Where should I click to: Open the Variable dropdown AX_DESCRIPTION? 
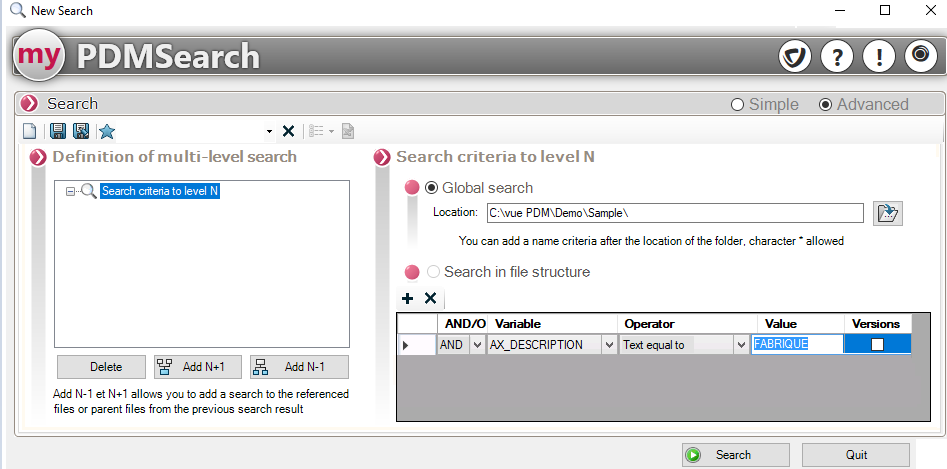pyautogui.click(x=609, y=345)
